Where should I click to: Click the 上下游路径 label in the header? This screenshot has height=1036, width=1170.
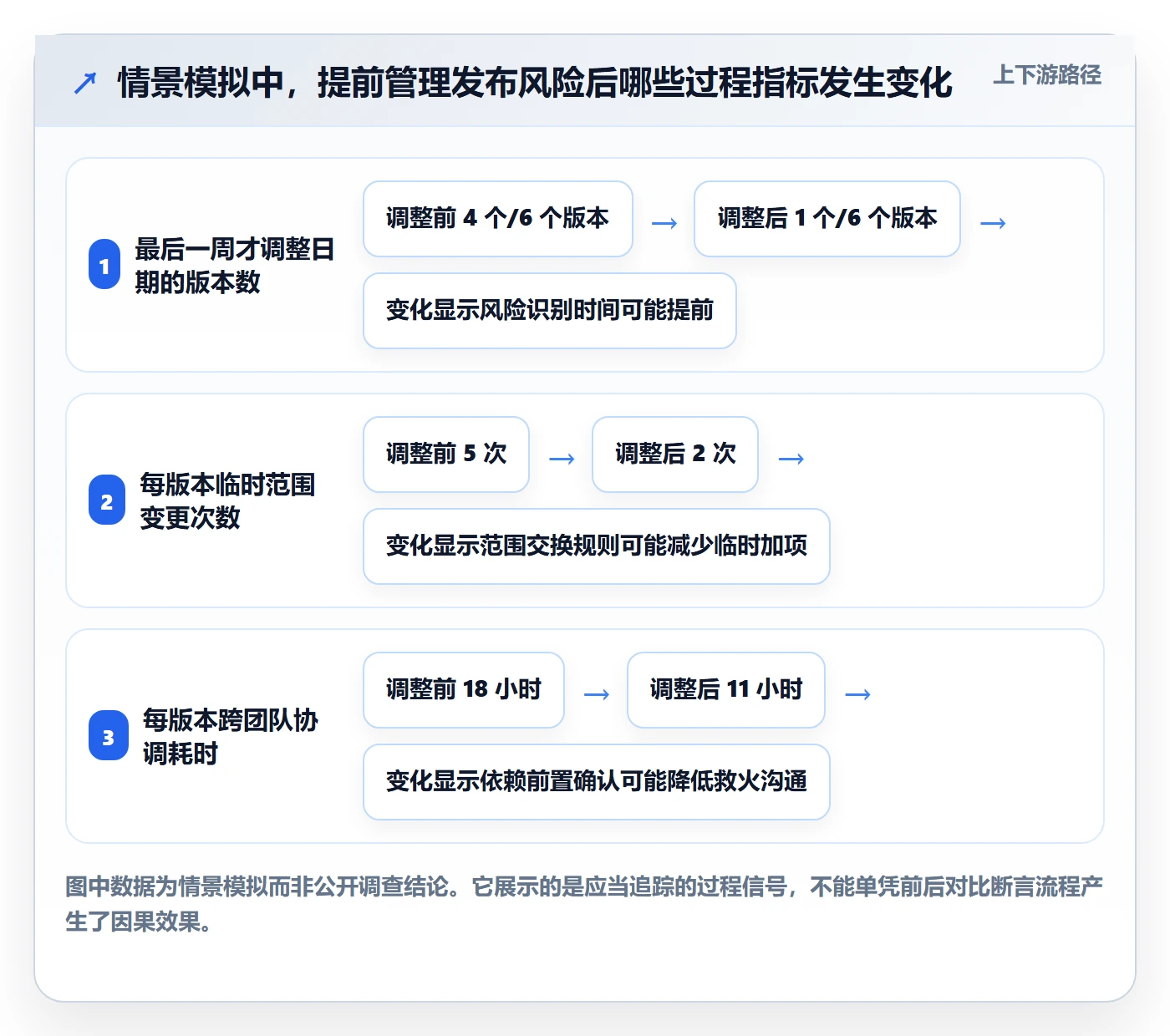pyautogui.click(x=1047, y=75)
